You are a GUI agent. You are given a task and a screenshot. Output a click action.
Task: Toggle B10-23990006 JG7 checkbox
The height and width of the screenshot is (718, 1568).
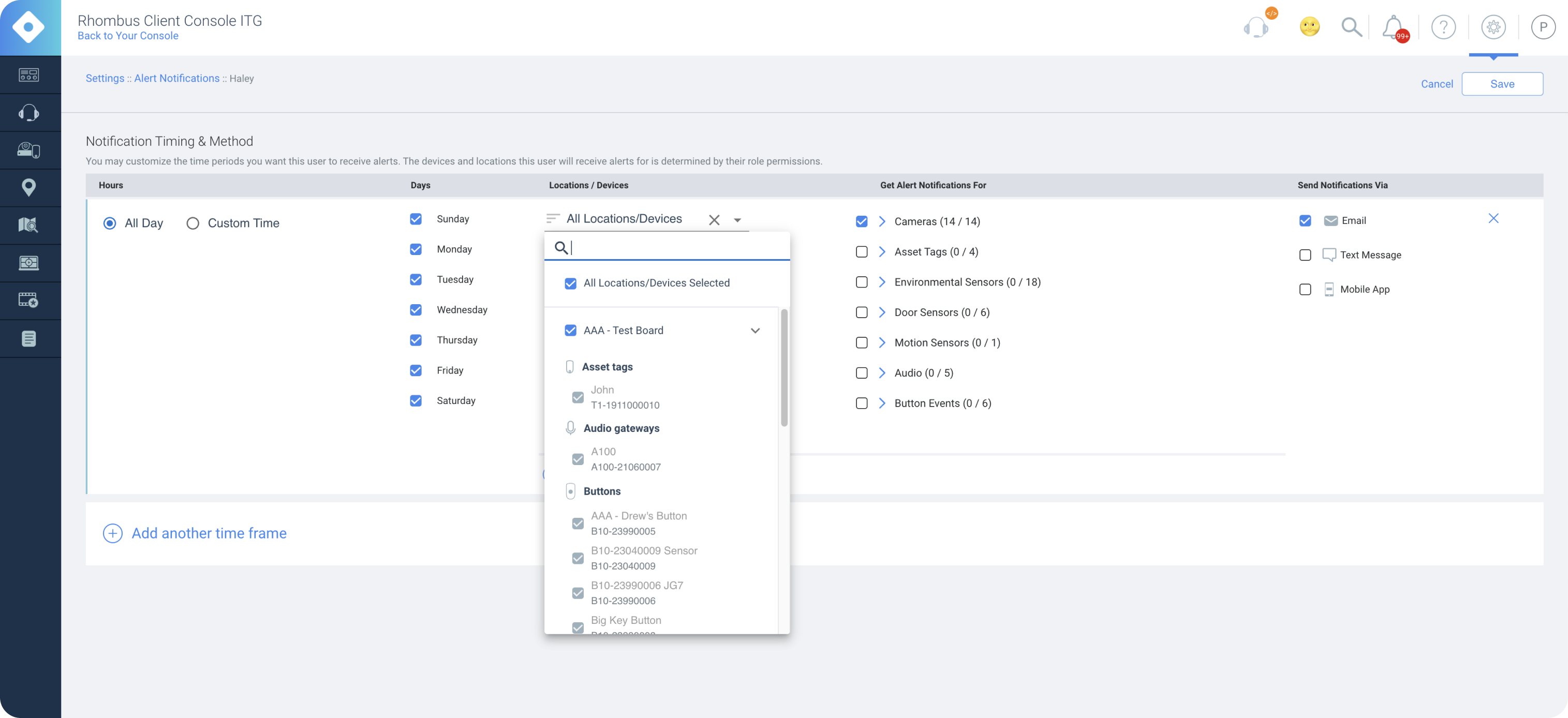(x=578, y=593)
